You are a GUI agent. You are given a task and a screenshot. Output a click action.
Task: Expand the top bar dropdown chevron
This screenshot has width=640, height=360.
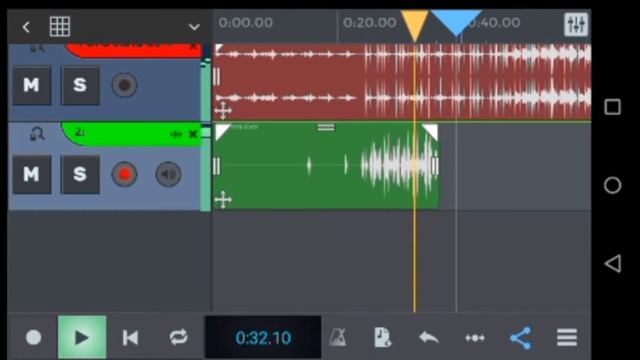click(x=194, y=27)
